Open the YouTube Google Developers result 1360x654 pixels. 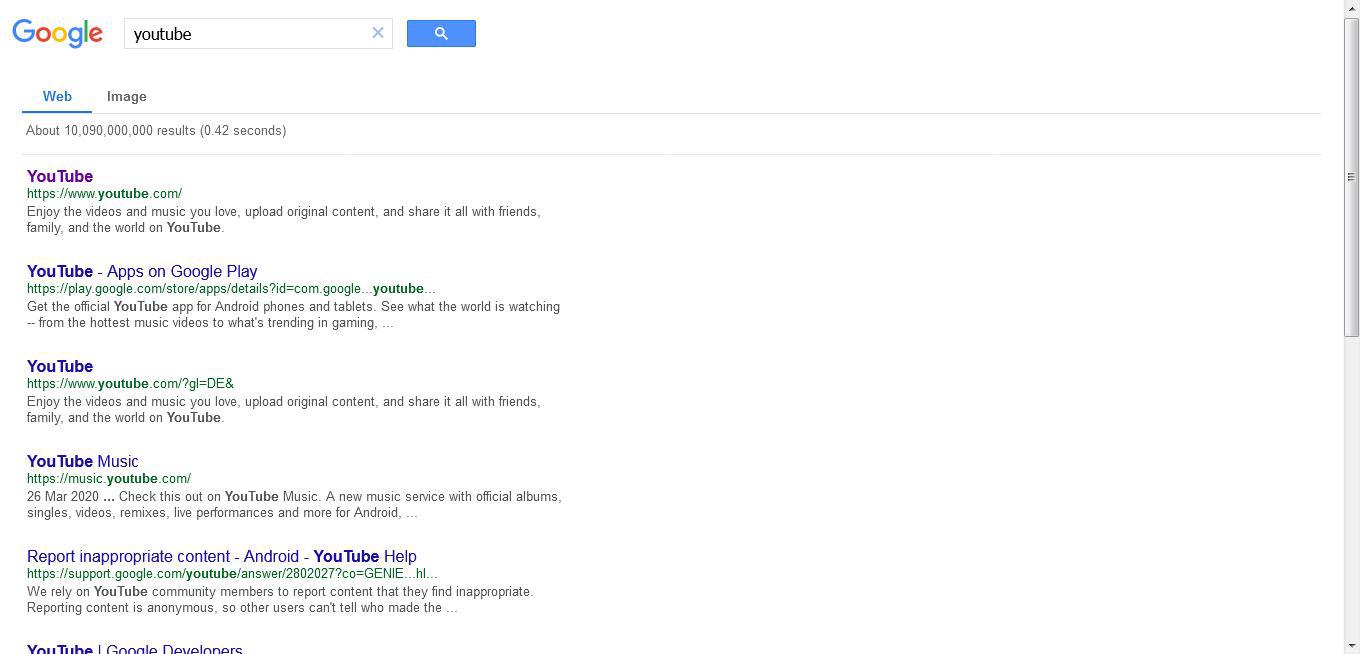click(x=134, y=649)
